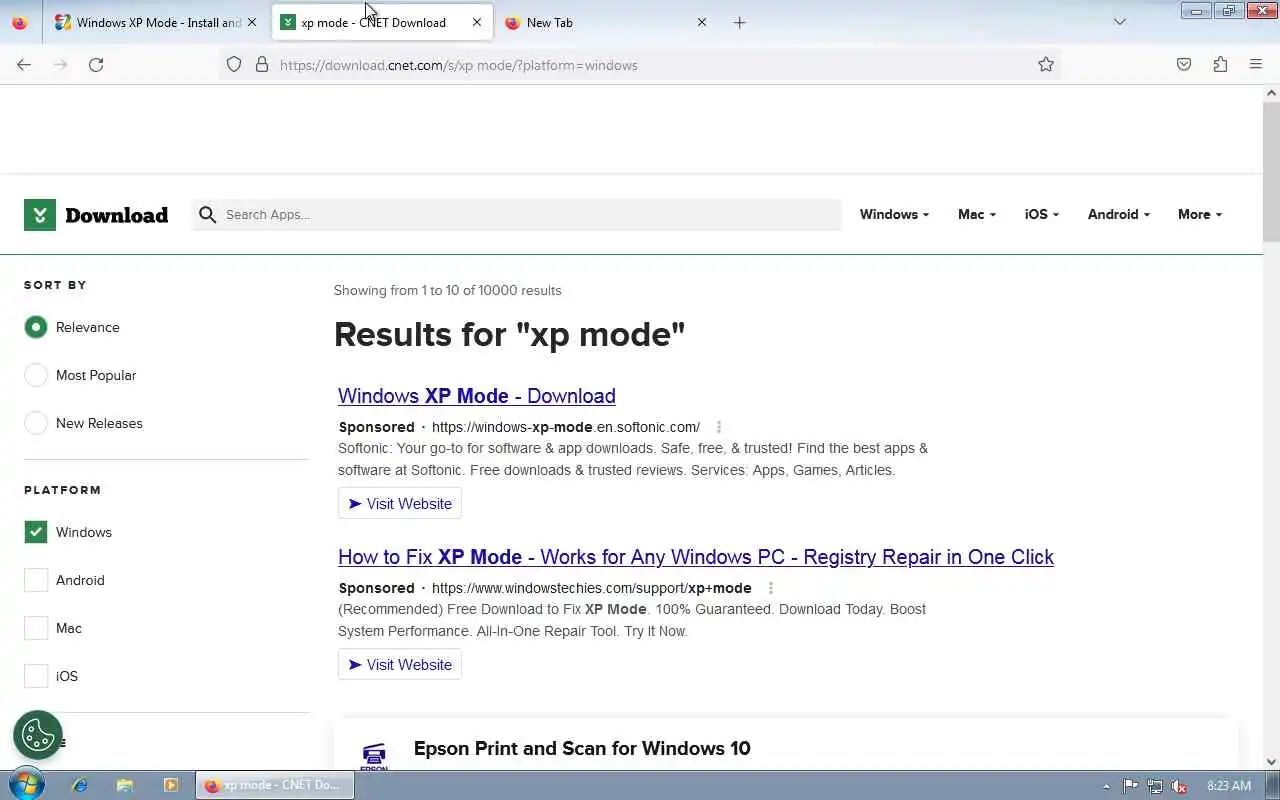
Task: Show site info via the padlock icon
Action: pyautogui.click(x=262, y=65)
